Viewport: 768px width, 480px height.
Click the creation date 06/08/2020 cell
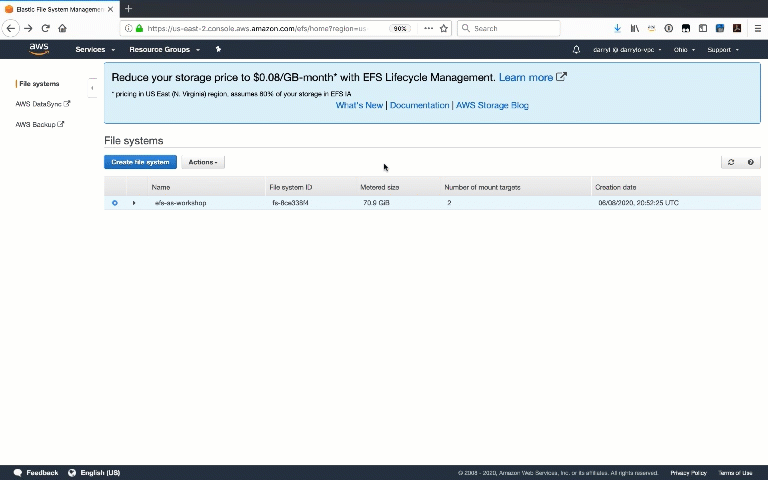(x=638, y=203)
